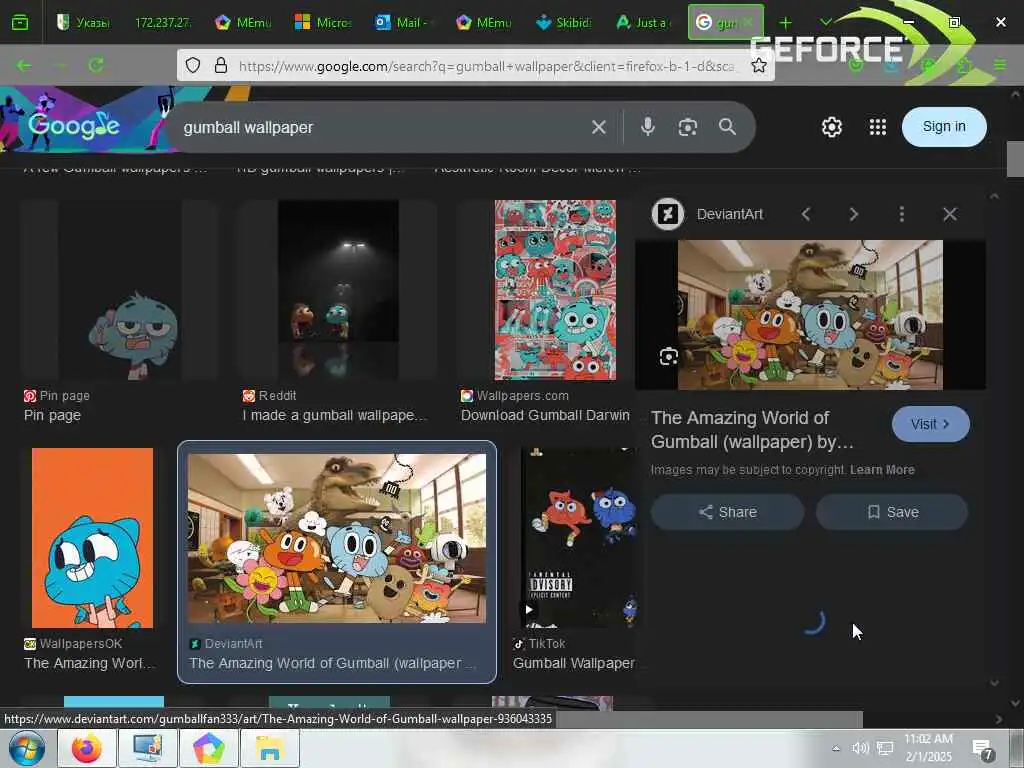Select the DeviantArt classroom wallpaper thumbnail
Viewport: 1024px width, 768px height.
click(x=337, y=538)
